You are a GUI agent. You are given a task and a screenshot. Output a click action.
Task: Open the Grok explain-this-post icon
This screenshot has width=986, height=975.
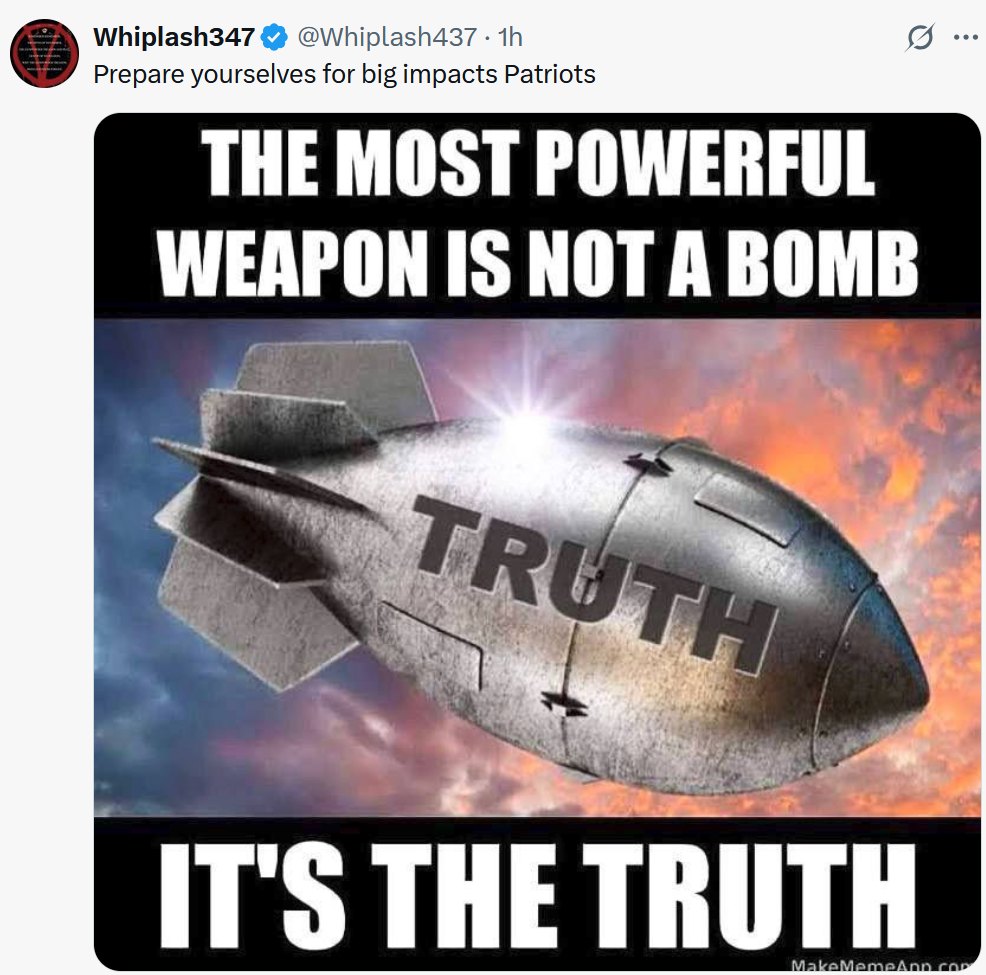pos(920,37)
